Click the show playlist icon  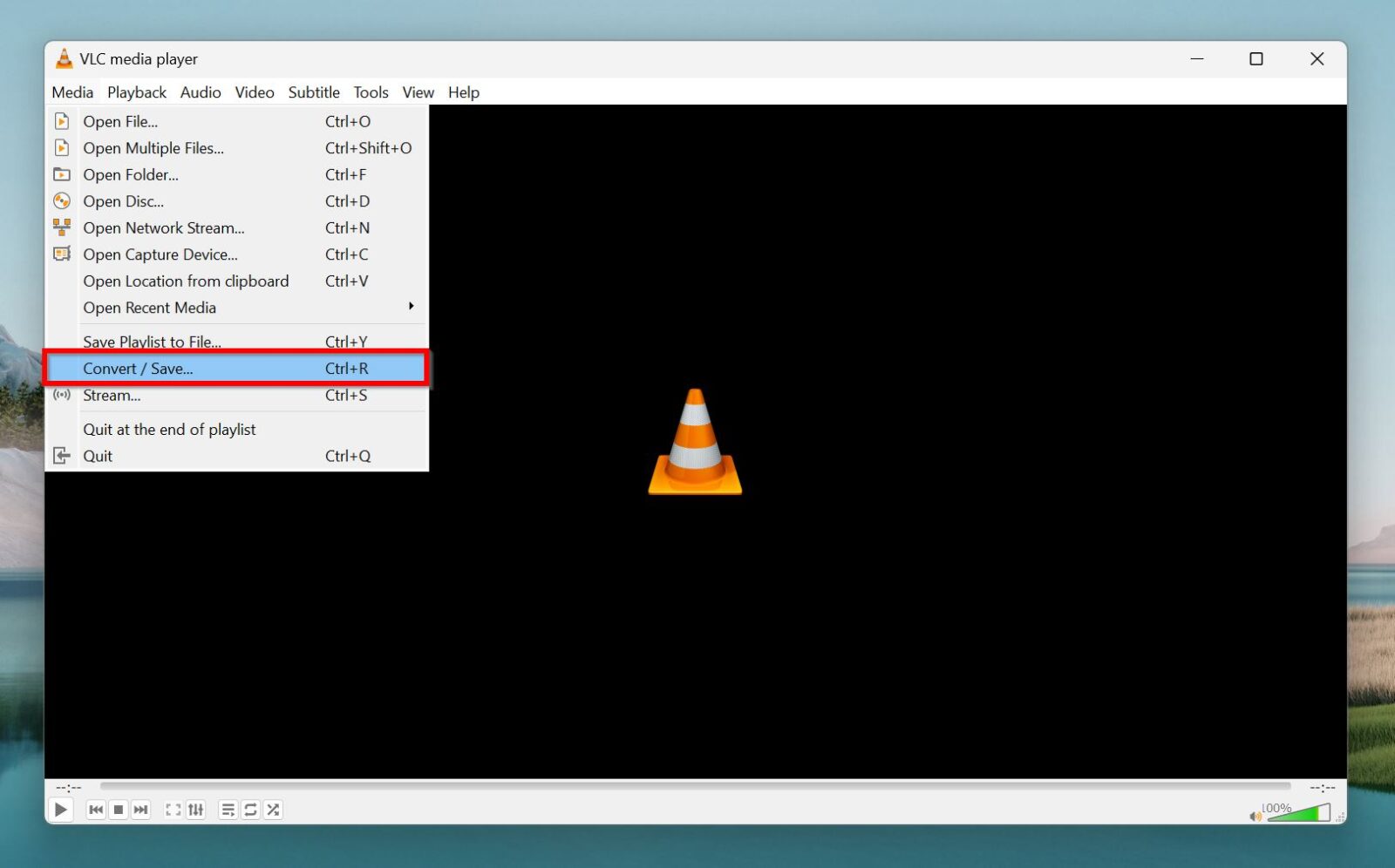227,810
